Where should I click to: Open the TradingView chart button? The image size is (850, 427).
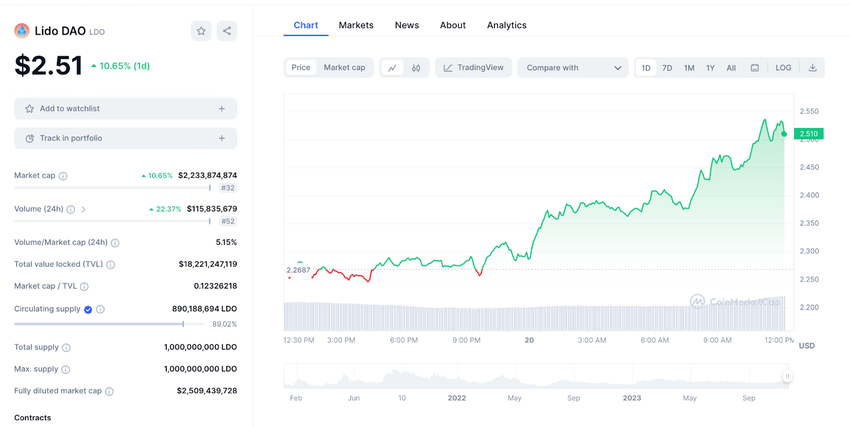[473, 68]
